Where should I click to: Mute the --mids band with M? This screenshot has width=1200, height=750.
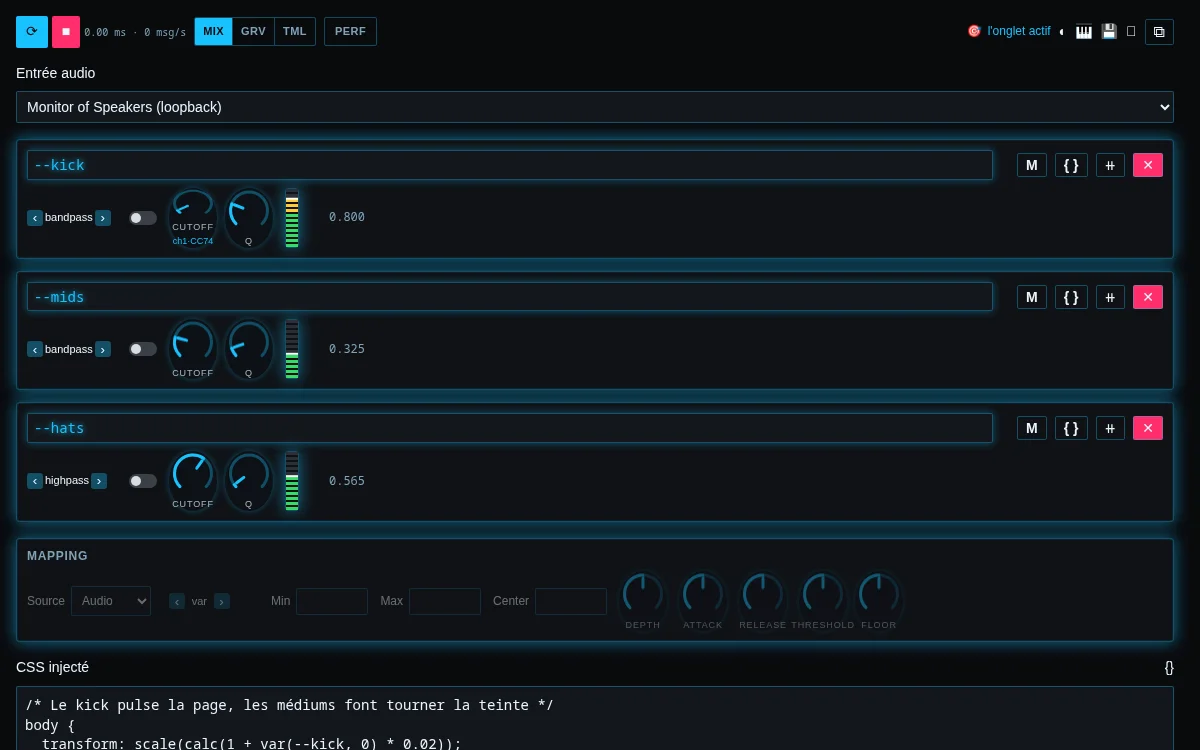point(1032,297)
